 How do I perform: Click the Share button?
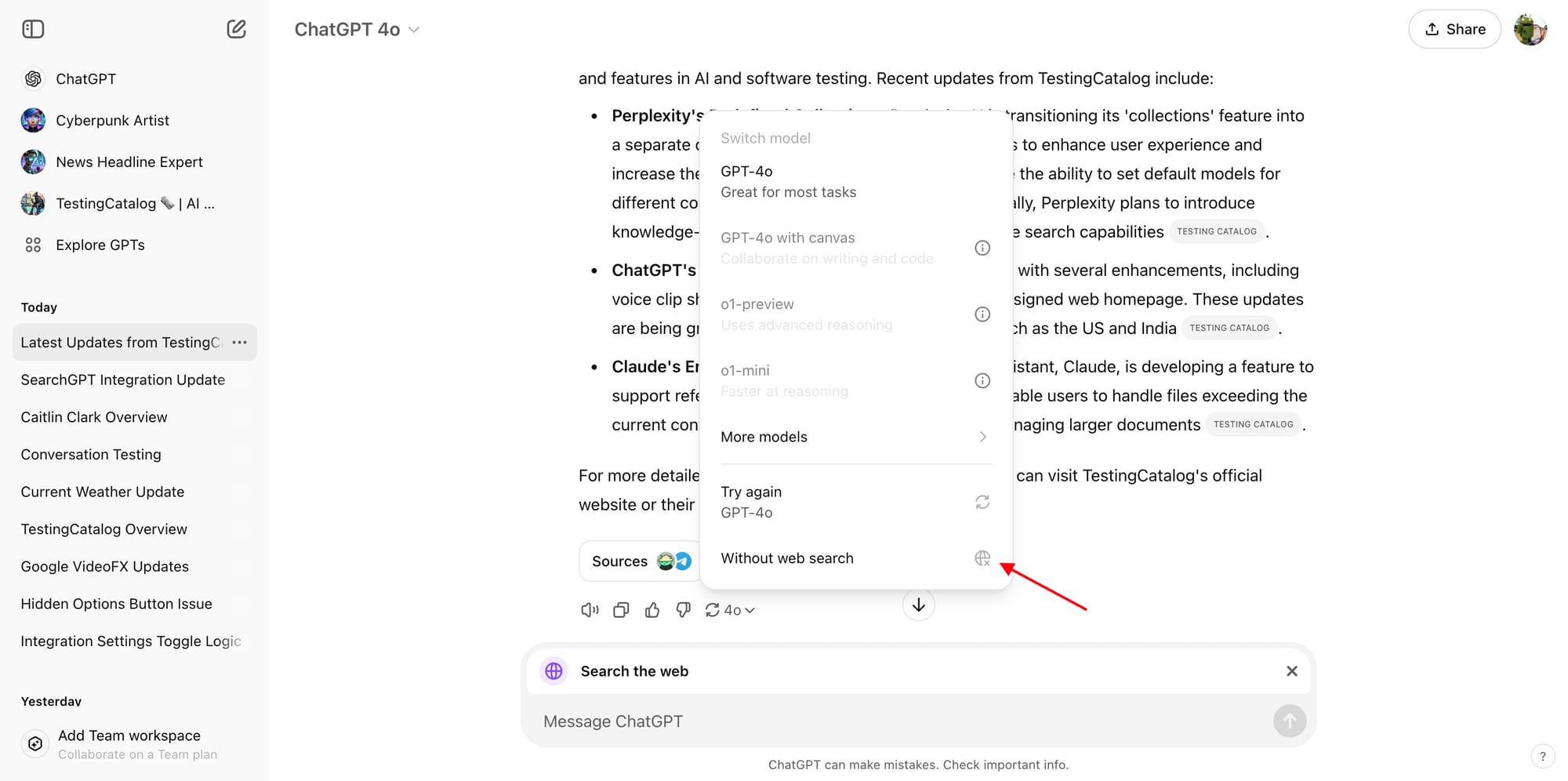click(x=1454, y=29)
